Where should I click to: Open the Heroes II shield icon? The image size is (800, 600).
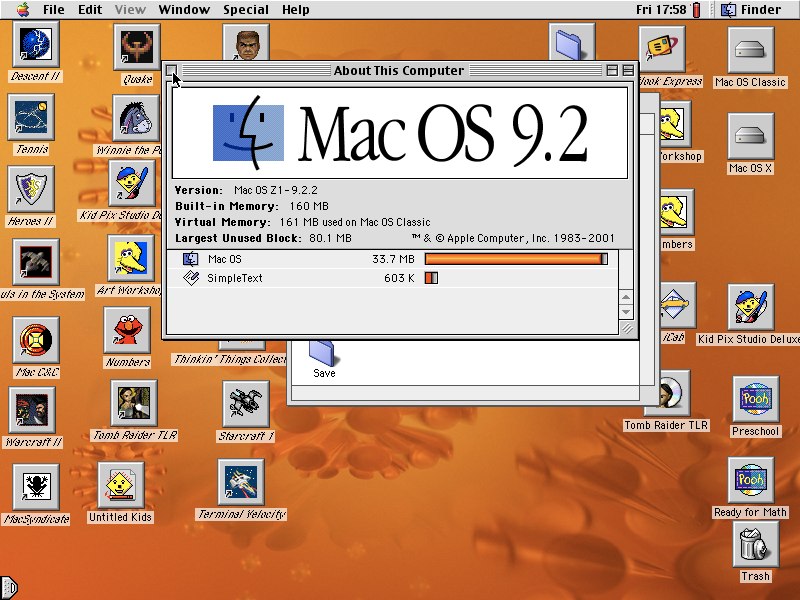click(x=31, y=189)
